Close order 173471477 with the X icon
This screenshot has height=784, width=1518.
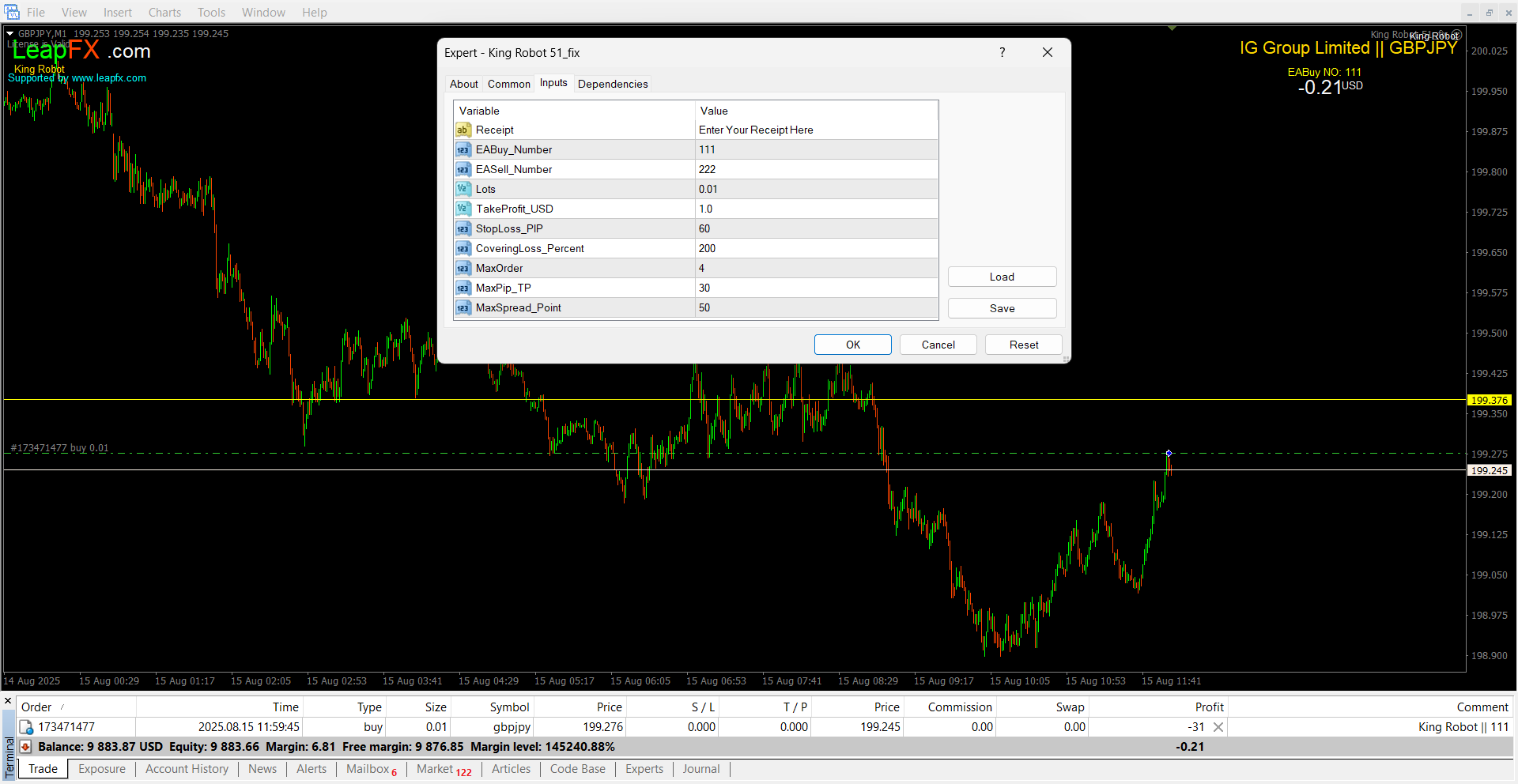tap(1218, 727)
